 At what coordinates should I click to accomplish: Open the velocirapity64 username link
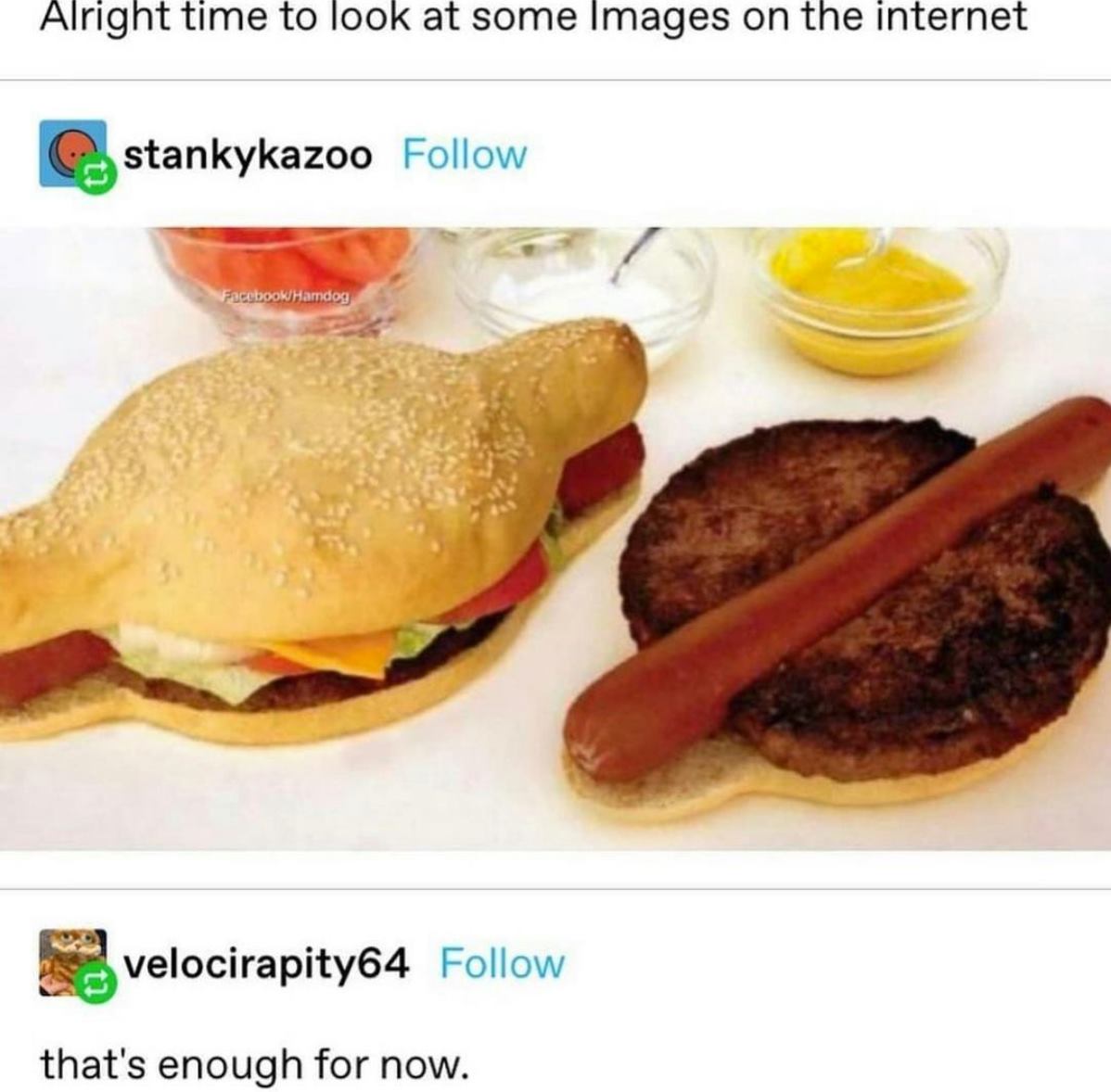[x=266, y=964]
